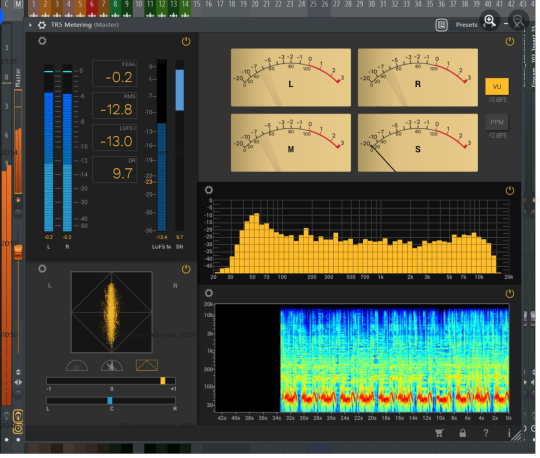Open the TRS Metering plugin settings gear

tap(42, 25)
